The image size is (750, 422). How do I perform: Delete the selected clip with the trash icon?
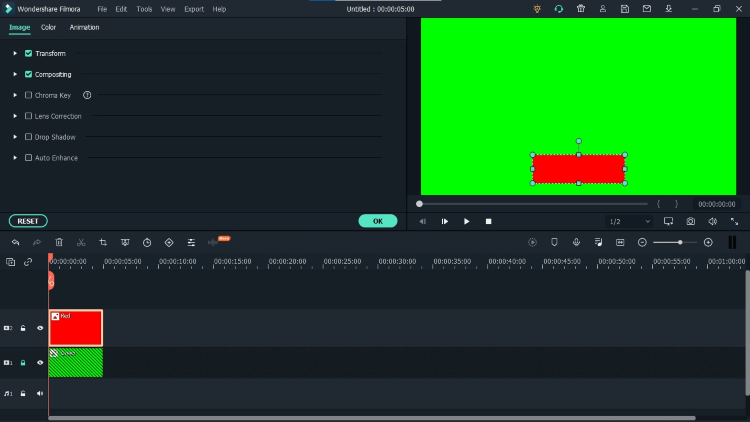click(59, 243)
